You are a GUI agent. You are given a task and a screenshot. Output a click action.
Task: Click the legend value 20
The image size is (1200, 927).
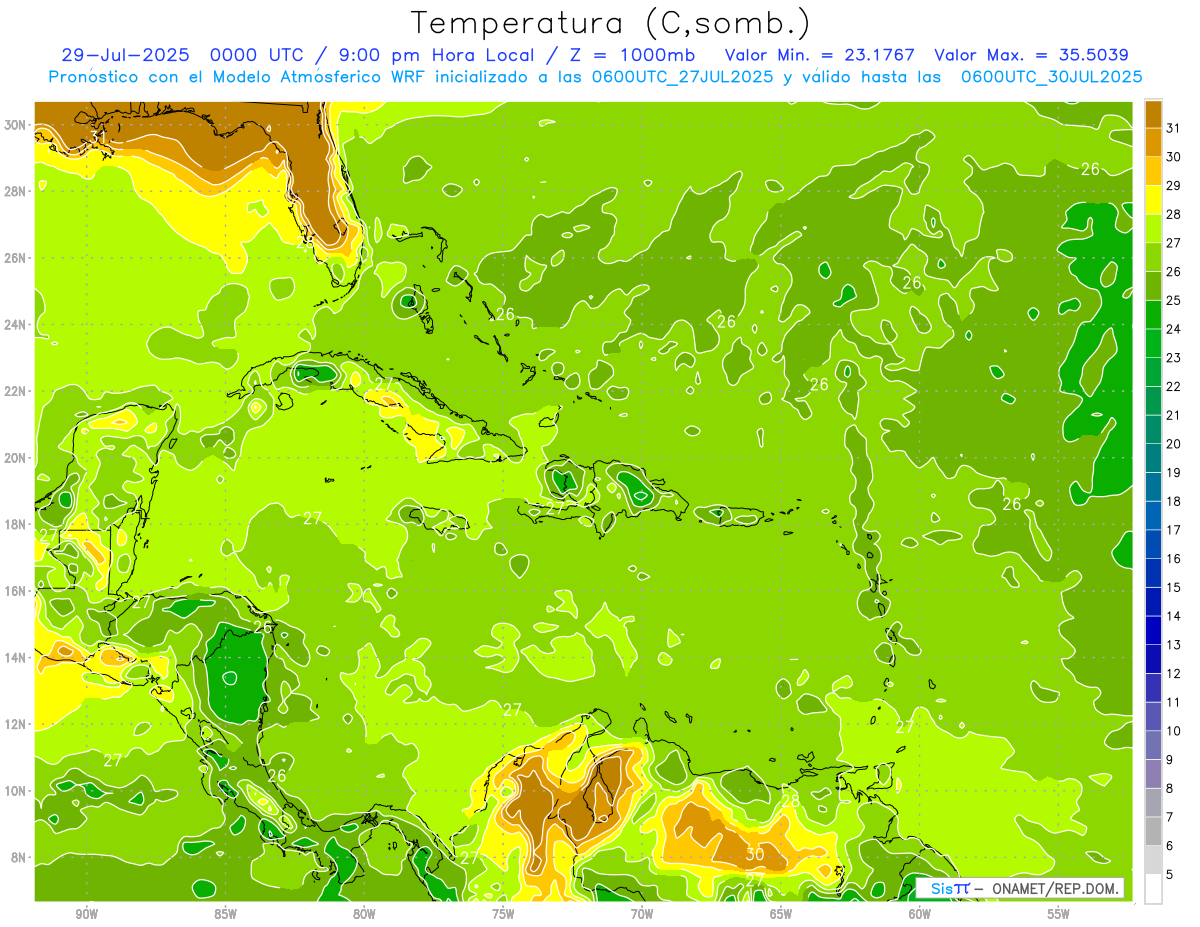pos(1174,444)
